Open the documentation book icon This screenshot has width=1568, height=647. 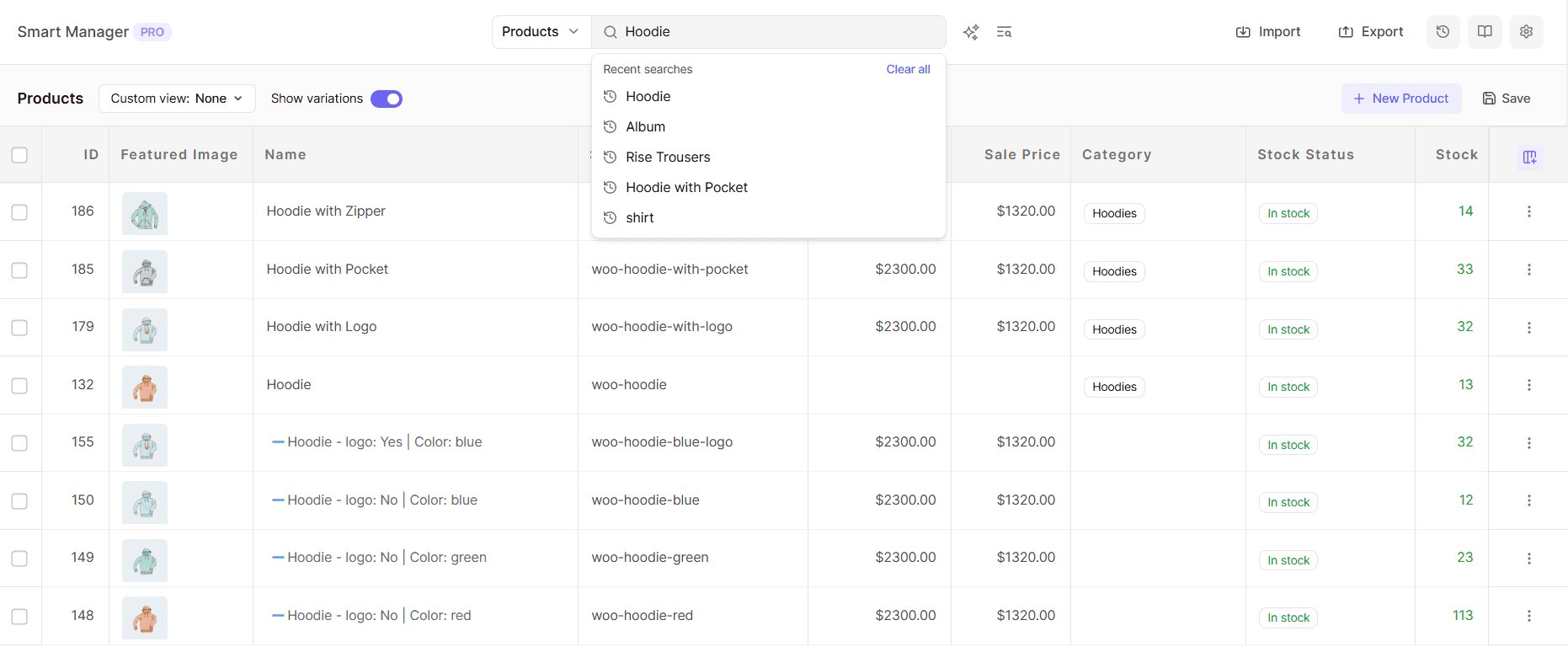(1485, 32)
